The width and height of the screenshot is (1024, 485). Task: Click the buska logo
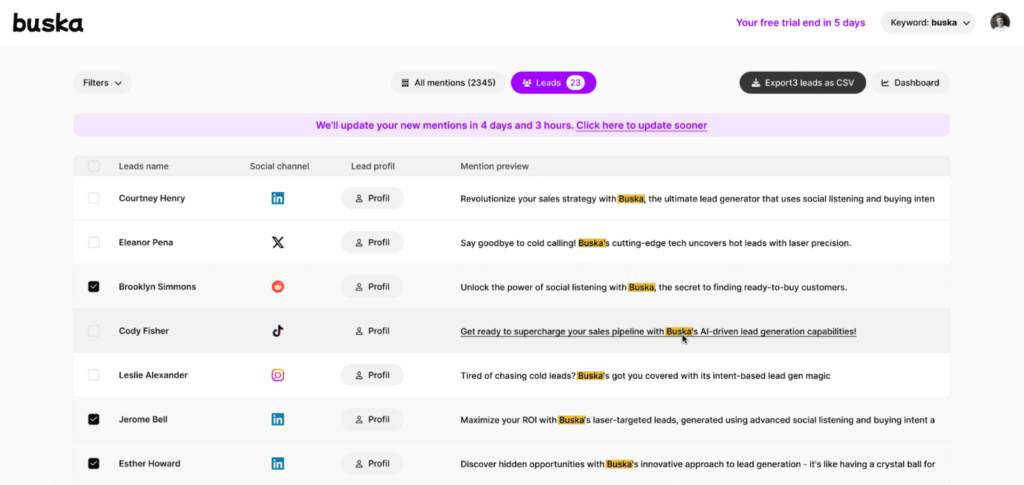tap(48, 23)
